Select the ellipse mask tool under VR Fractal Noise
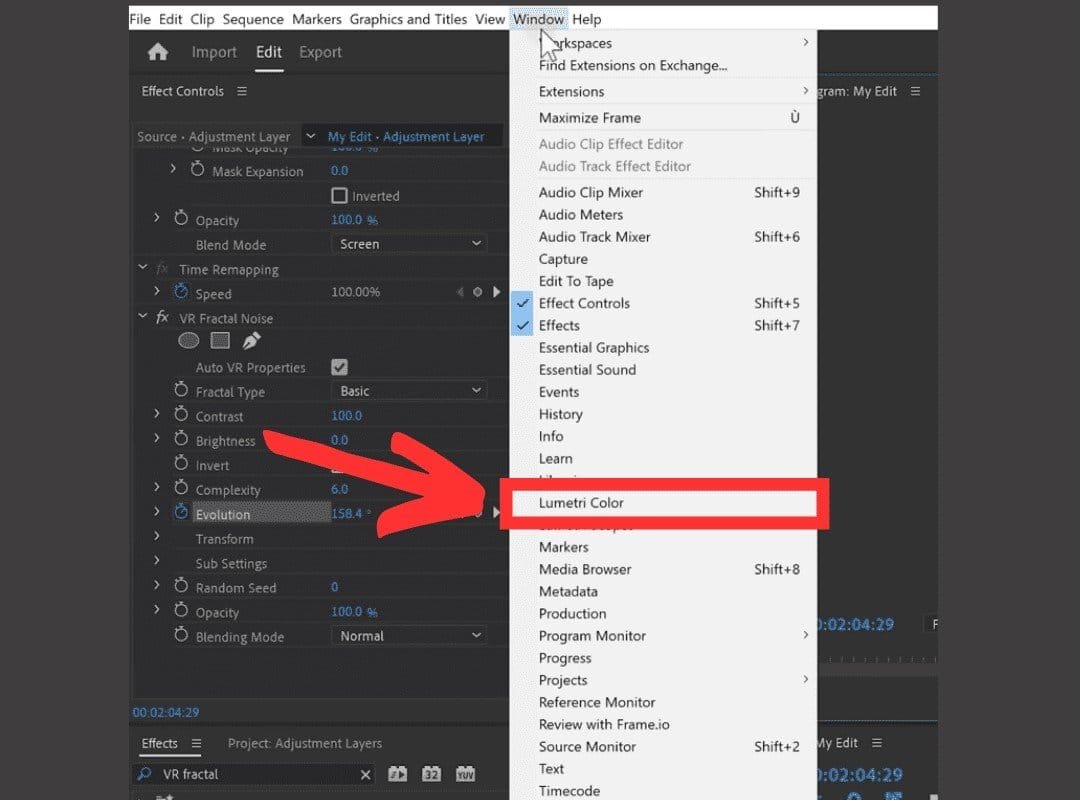 coord(188,341)
